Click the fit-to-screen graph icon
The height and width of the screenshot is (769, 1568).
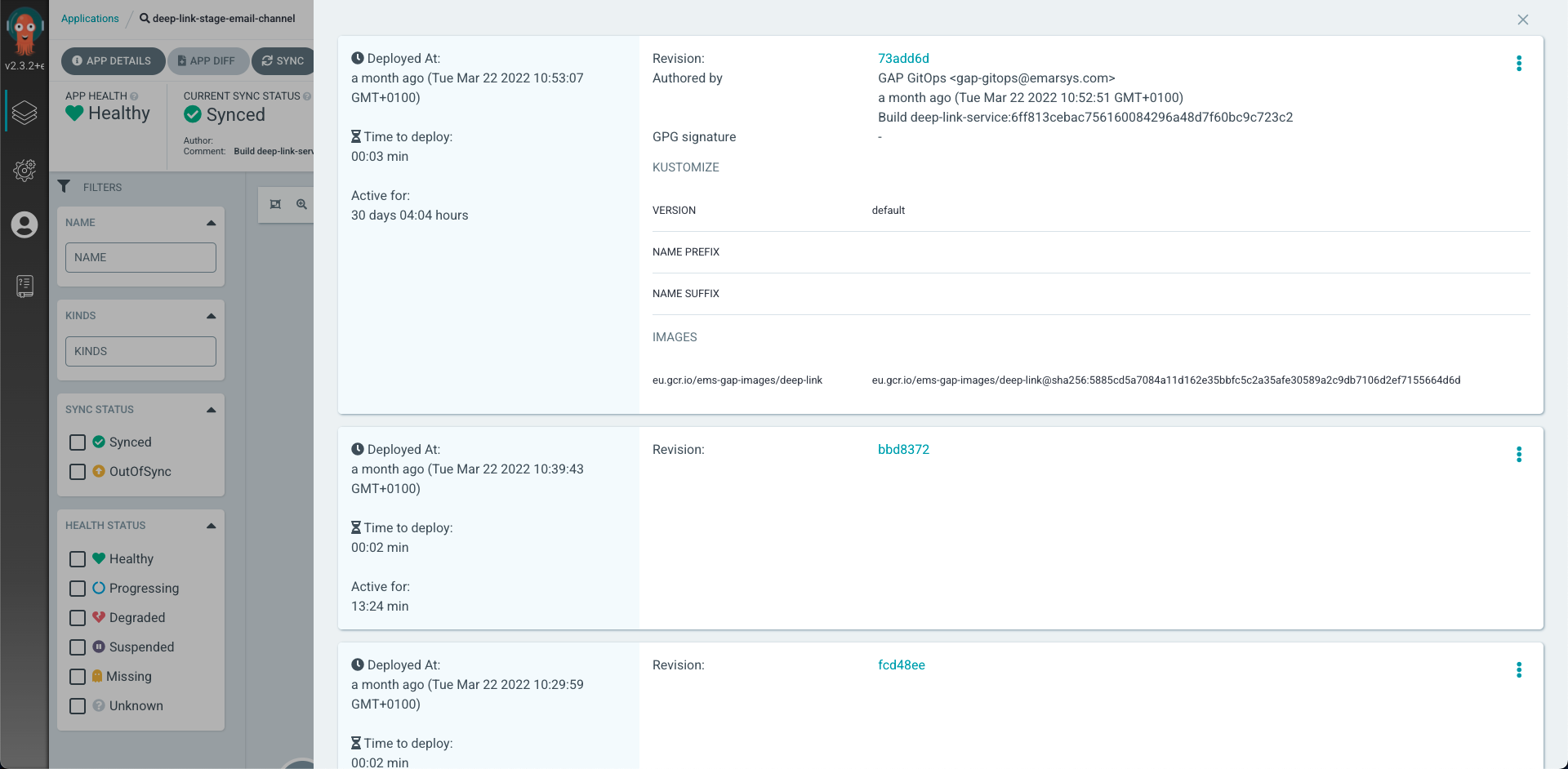click(x=275, y=204)
